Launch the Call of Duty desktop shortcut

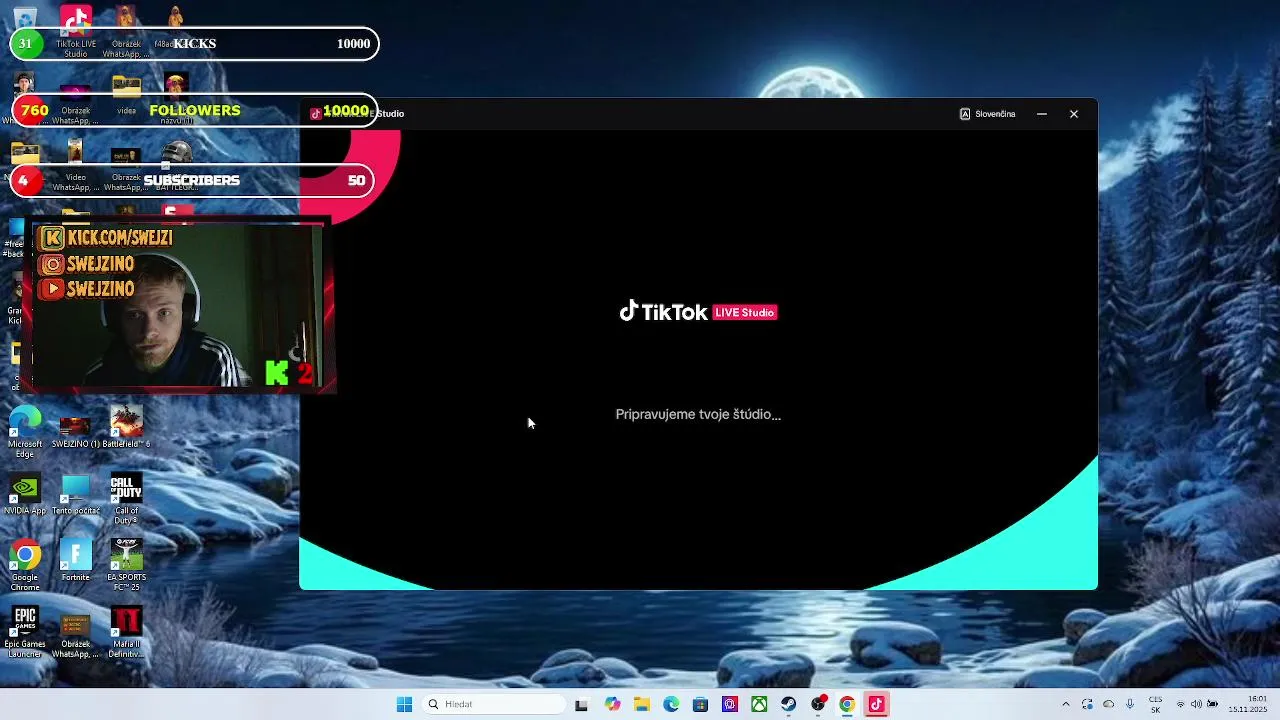coord(126,498)
